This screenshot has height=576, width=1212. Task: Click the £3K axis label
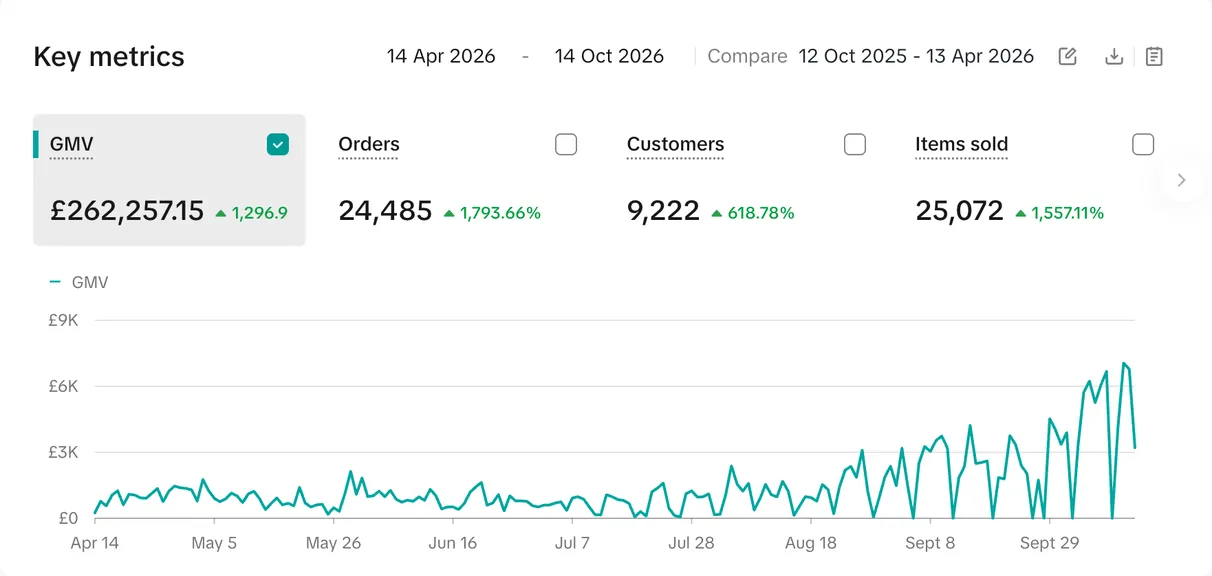(x=63, y=453)
